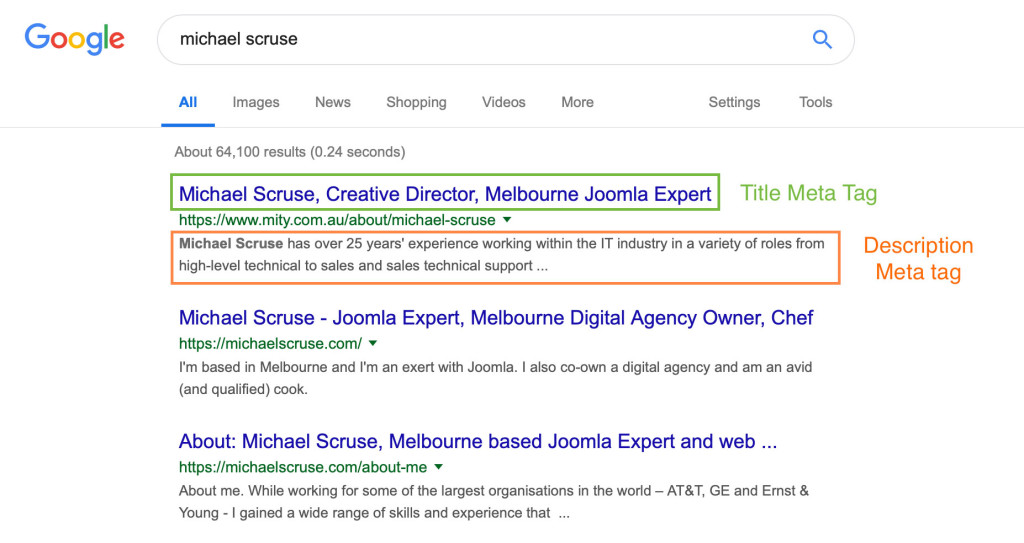The height and width of the screenshot is (543, 1024).
Task: Open search Tools options
Action: 815,102
